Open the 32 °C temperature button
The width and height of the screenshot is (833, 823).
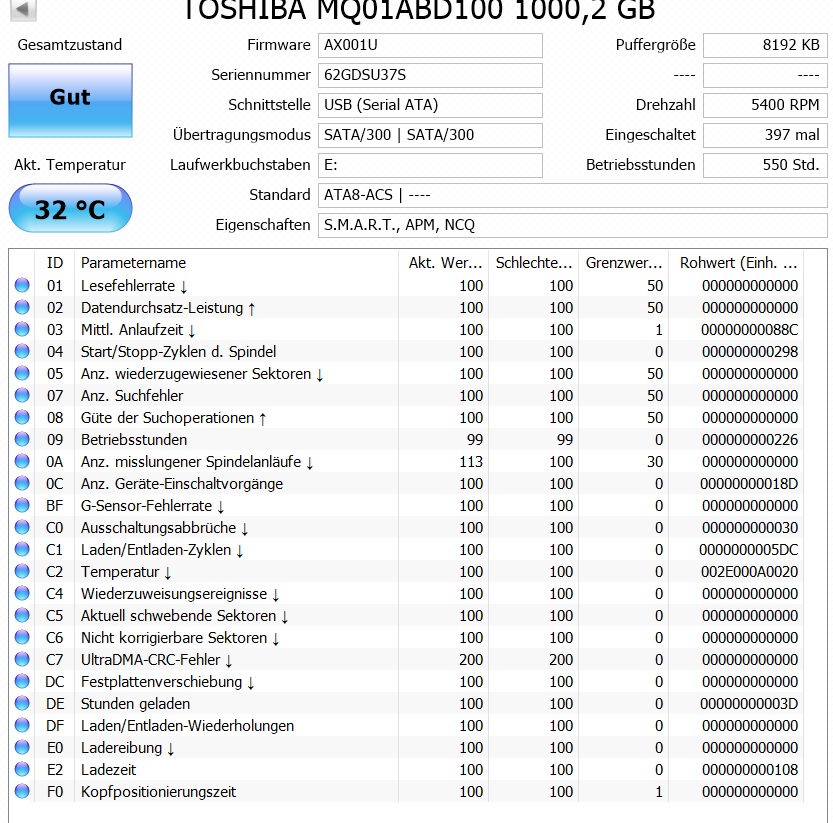point(70,208)
